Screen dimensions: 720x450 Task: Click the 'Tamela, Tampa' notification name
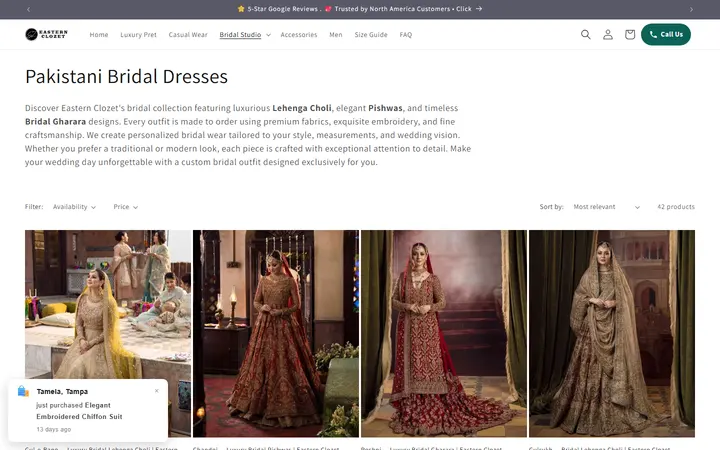pyautogui.click(x=62, y=392)
